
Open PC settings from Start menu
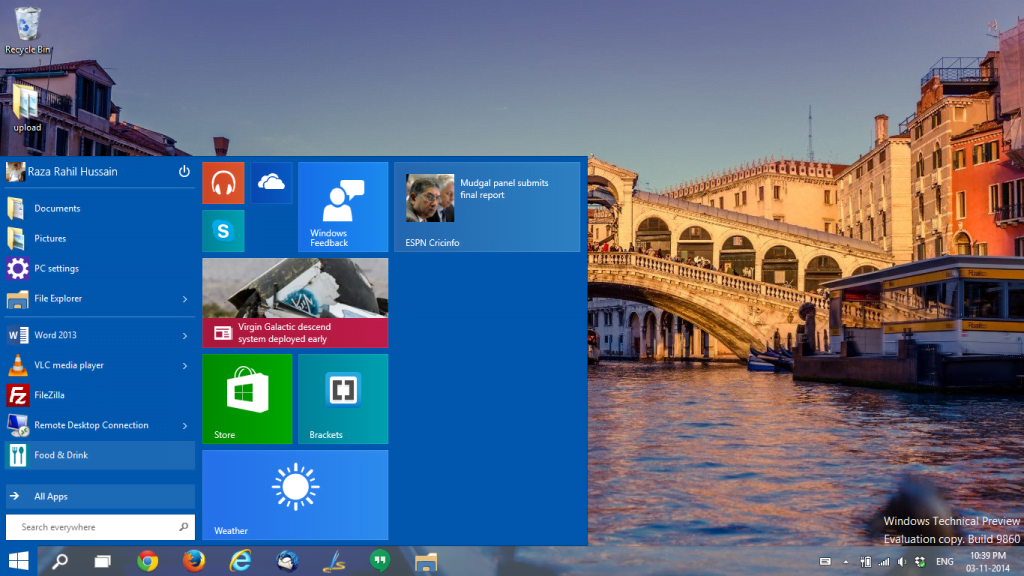56,269
